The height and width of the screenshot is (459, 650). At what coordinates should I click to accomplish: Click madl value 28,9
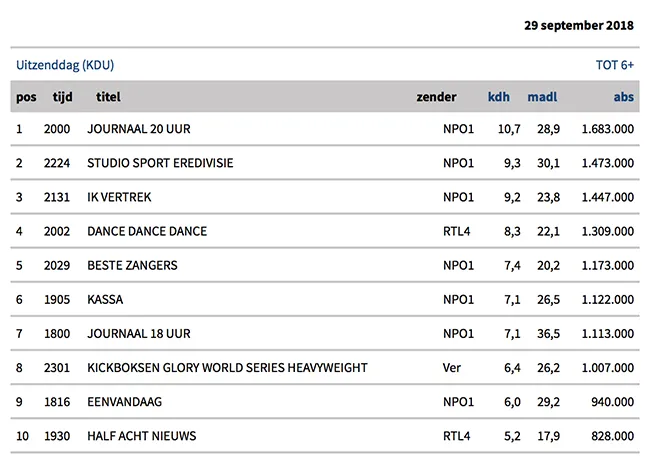tap(548, 129)
